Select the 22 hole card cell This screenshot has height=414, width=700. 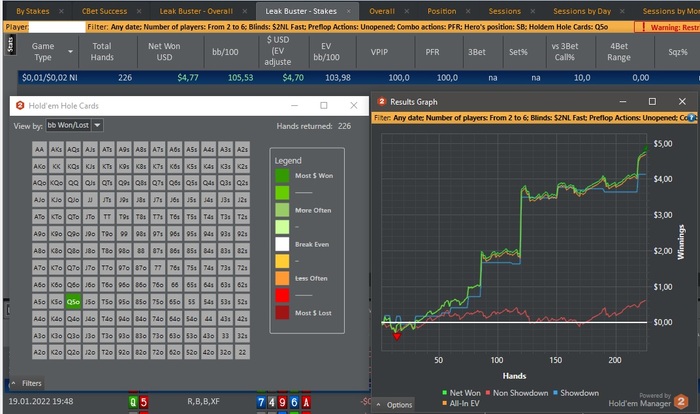click(x=242, y=352)
